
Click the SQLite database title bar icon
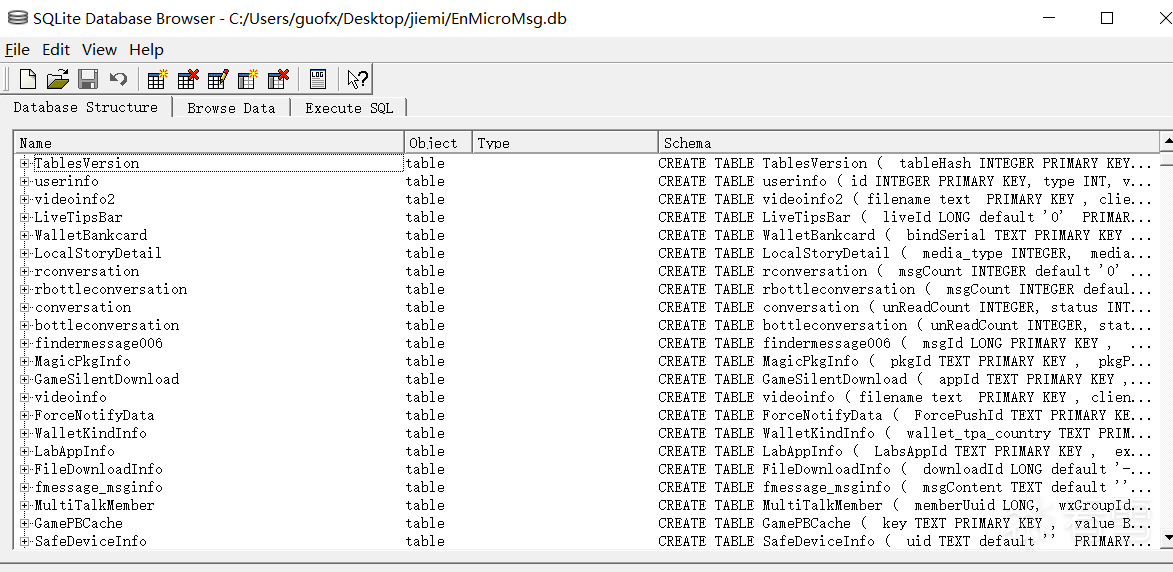16,19
